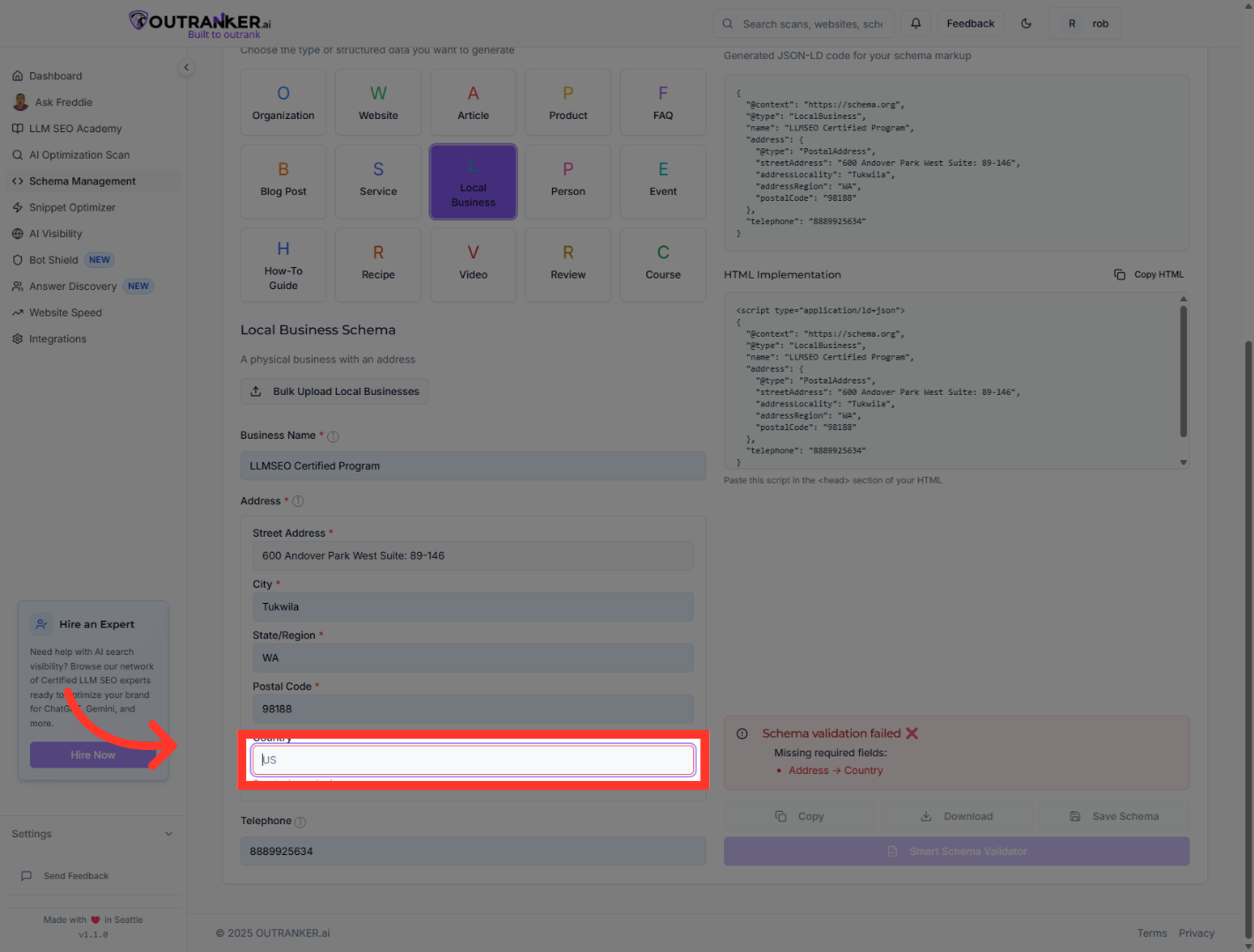Run the Smart Schema Validator

(x=957, y=852)
